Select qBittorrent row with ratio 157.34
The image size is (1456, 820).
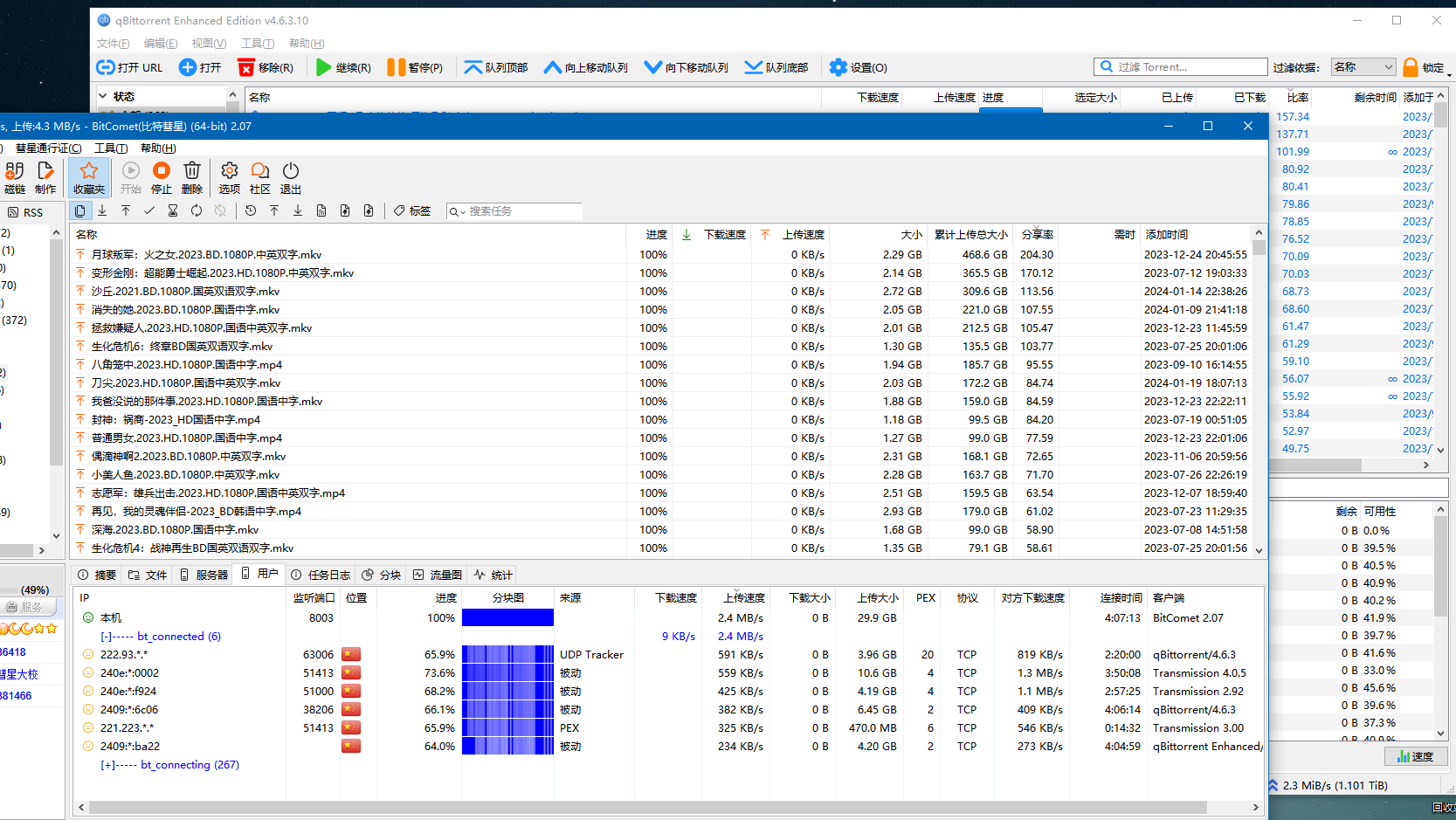click(1353, 117)
